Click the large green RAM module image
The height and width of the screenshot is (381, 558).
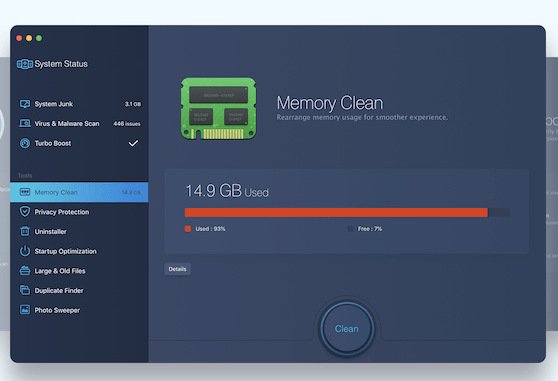tap(219, 109)
